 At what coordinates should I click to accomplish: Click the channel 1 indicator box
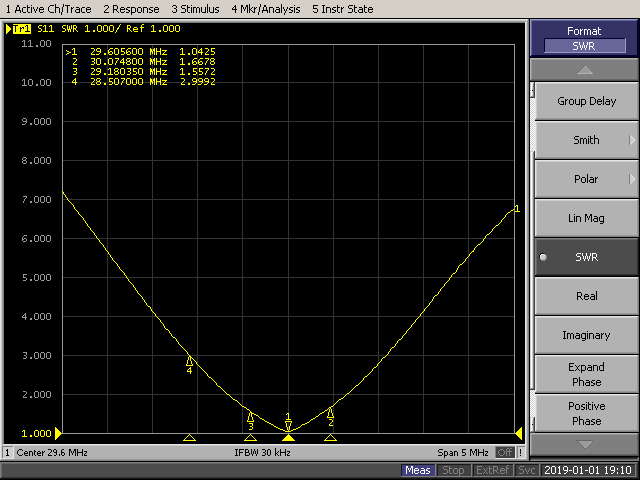click(x=7, y=453)
